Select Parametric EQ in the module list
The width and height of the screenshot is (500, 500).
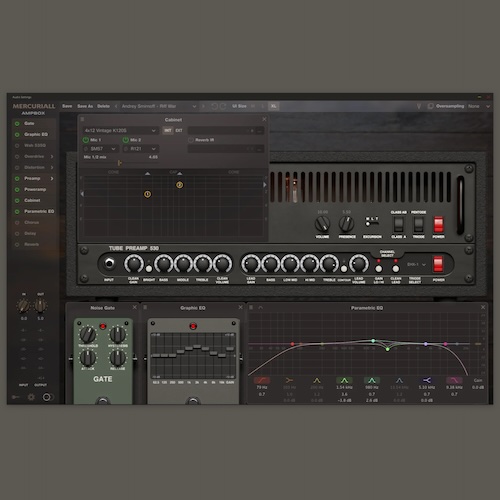[x=39, y=211]
